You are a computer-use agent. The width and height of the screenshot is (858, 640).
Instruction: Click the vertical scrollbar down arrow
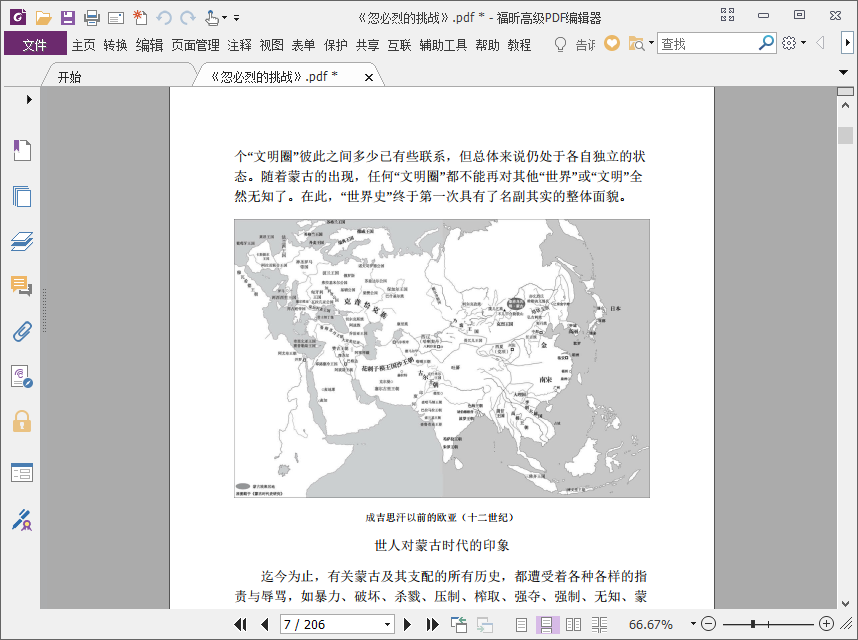pyautogui.click(x=845, y=603)
